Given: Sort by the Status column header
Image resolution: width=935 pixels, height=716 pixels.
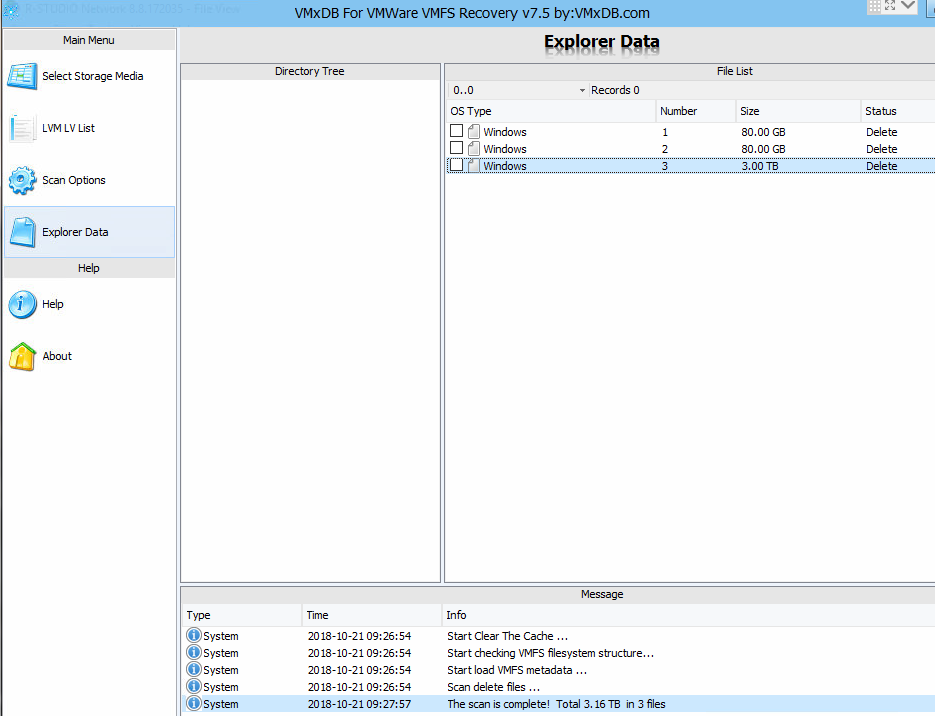Looking at the screenshot, I should (898, 111).
